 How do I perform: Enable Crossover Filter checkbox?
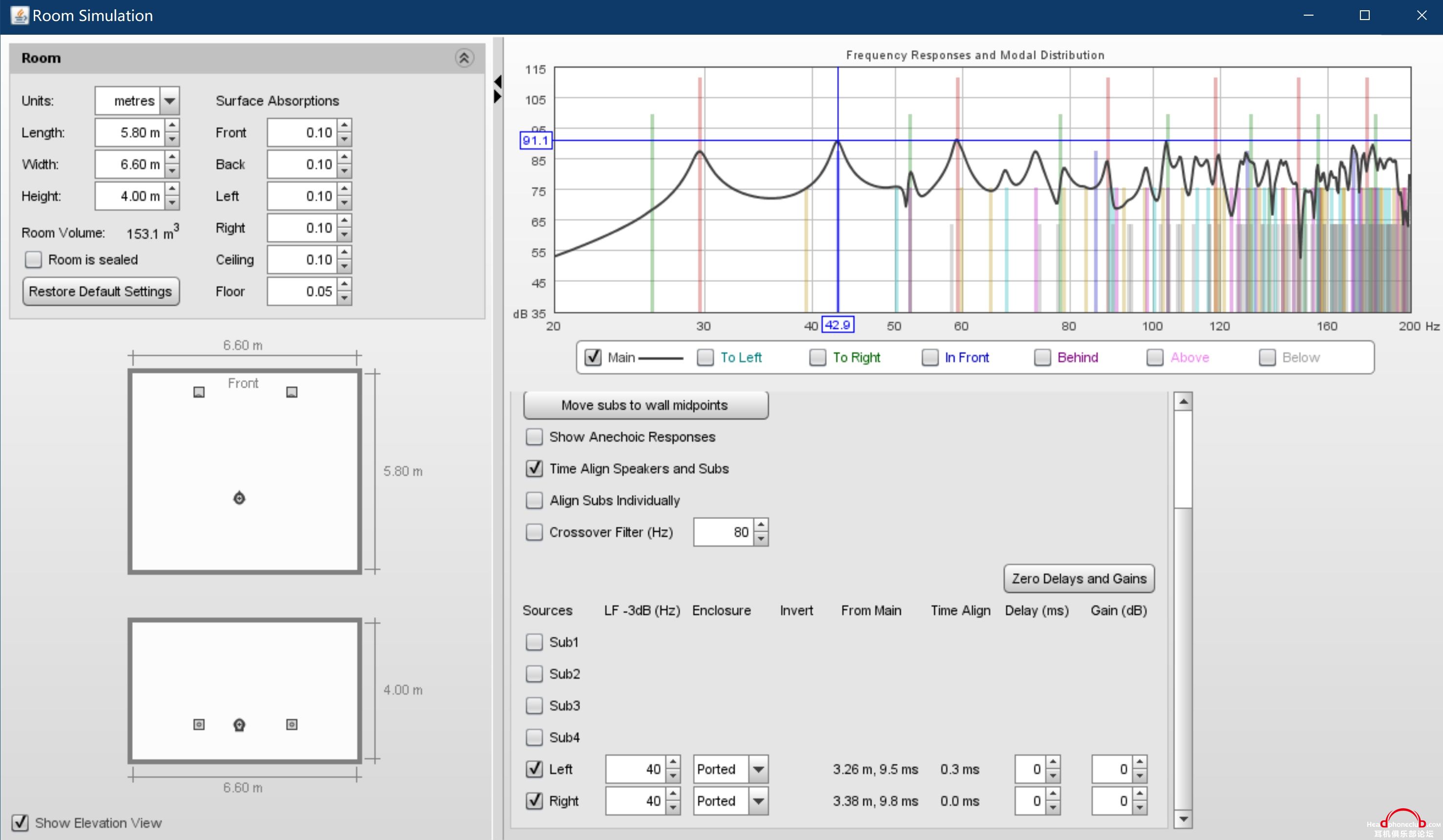(x=534, y=532)
